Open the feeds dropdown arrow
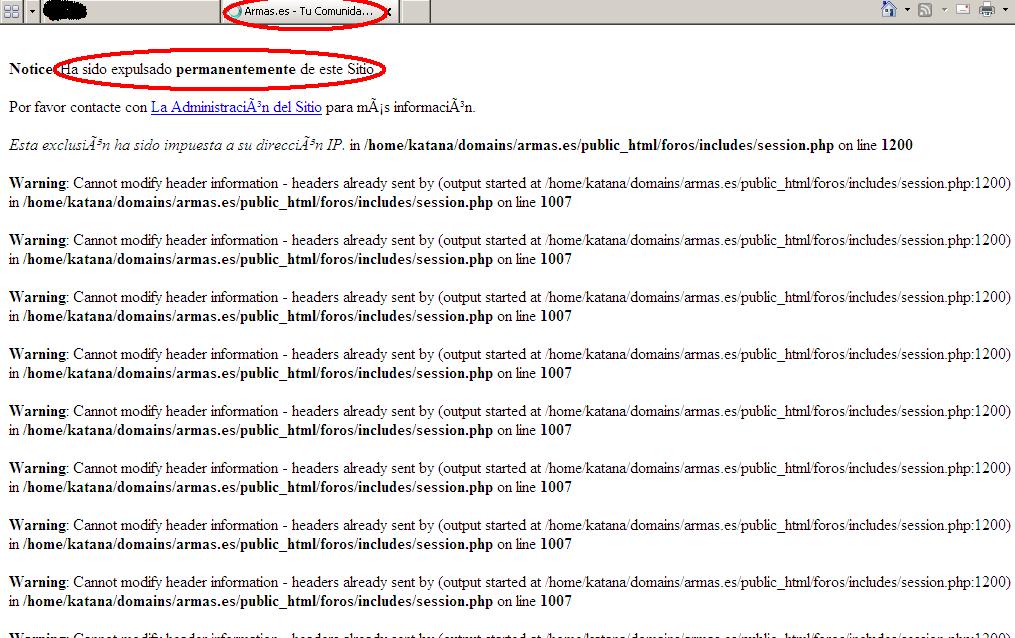Image resolution: width=1015 pixels, height=638 pixels. tap(944, 10)
